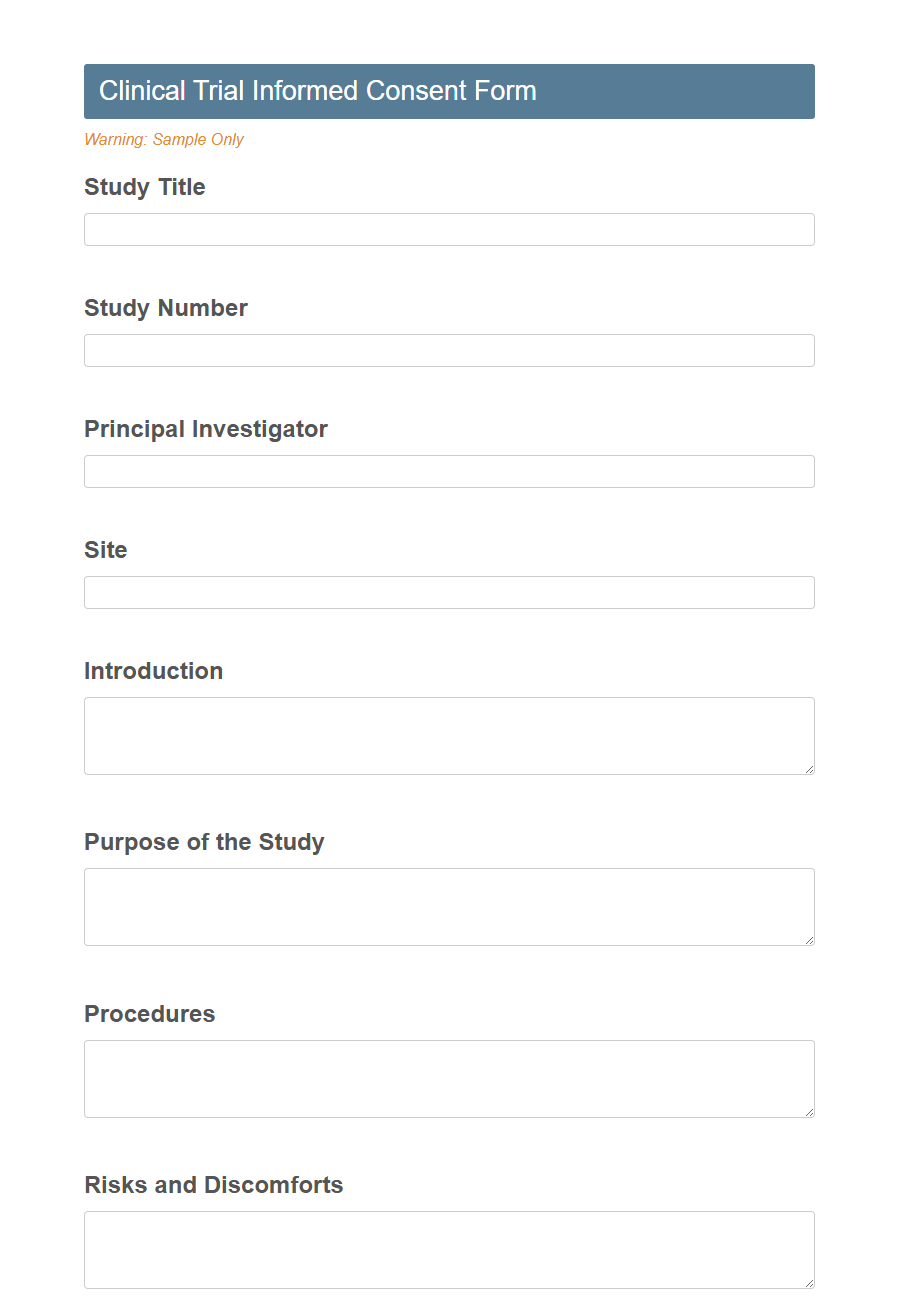Screen dimensions: 900x1300
Task: Click inside the Introduction text area
Action: 448,735
